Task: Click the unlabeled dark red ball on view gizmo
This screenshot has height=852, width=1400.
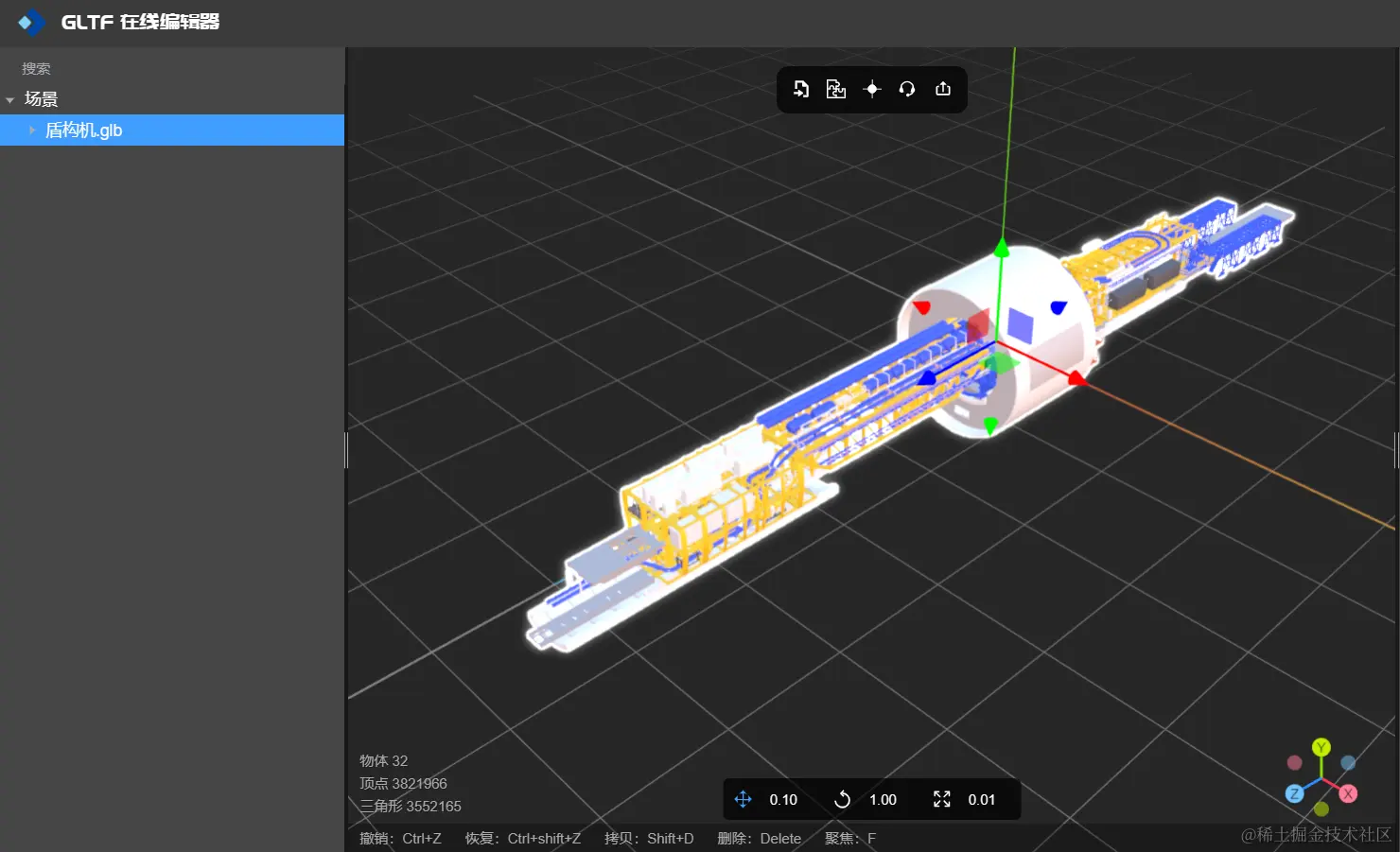Action: pos(1294,762)
